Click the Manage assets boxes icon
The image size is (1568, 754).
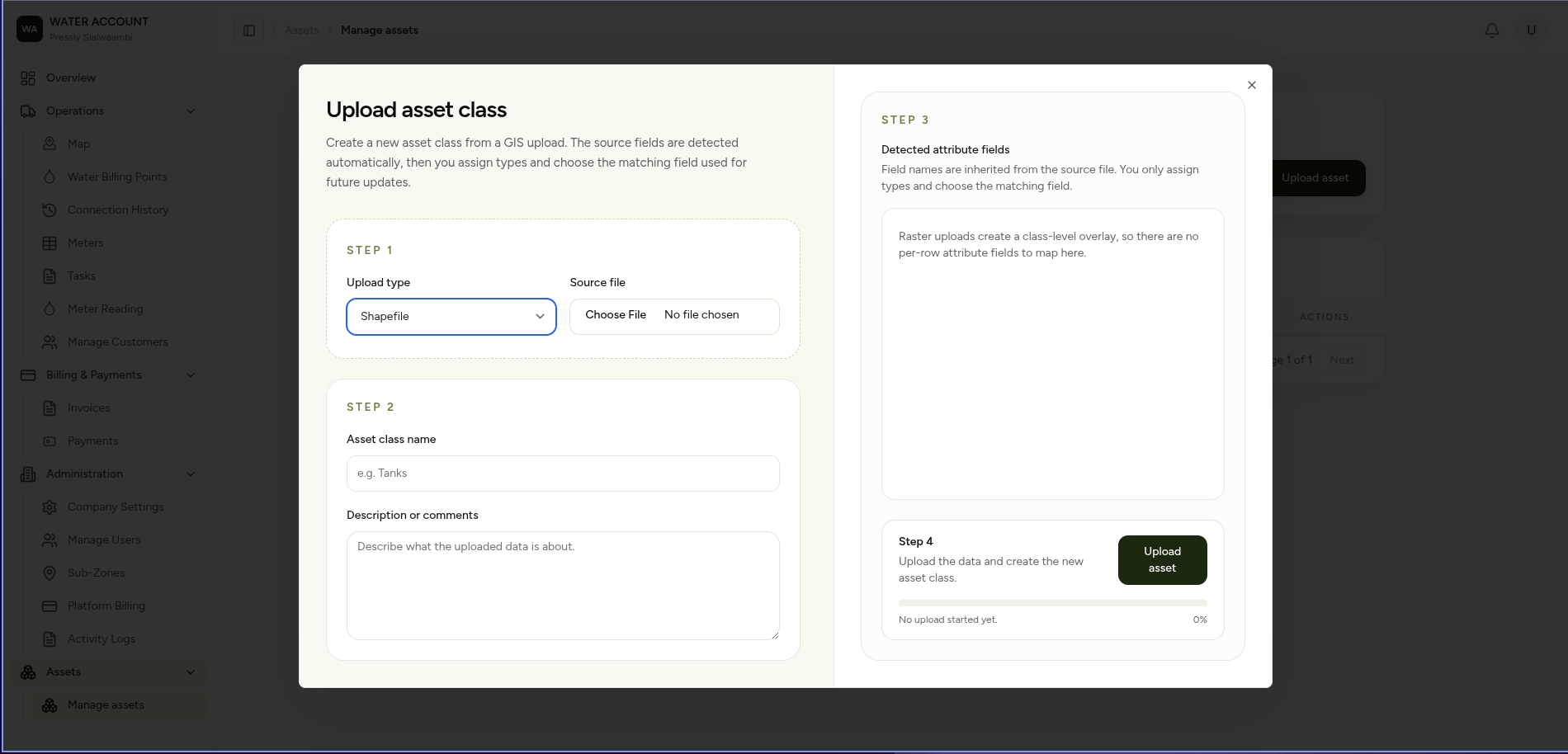pos(50,705)
